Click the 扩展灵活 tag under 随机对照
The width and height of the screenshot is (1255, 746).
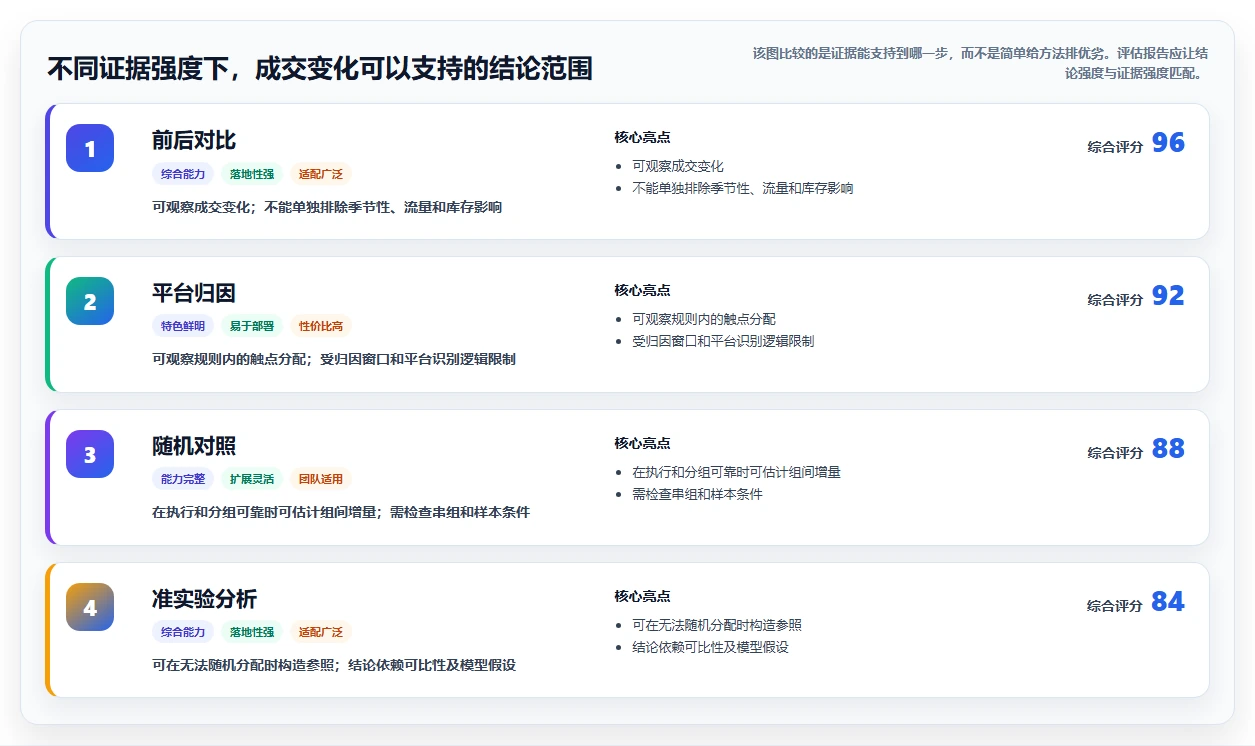coord(252,479)
